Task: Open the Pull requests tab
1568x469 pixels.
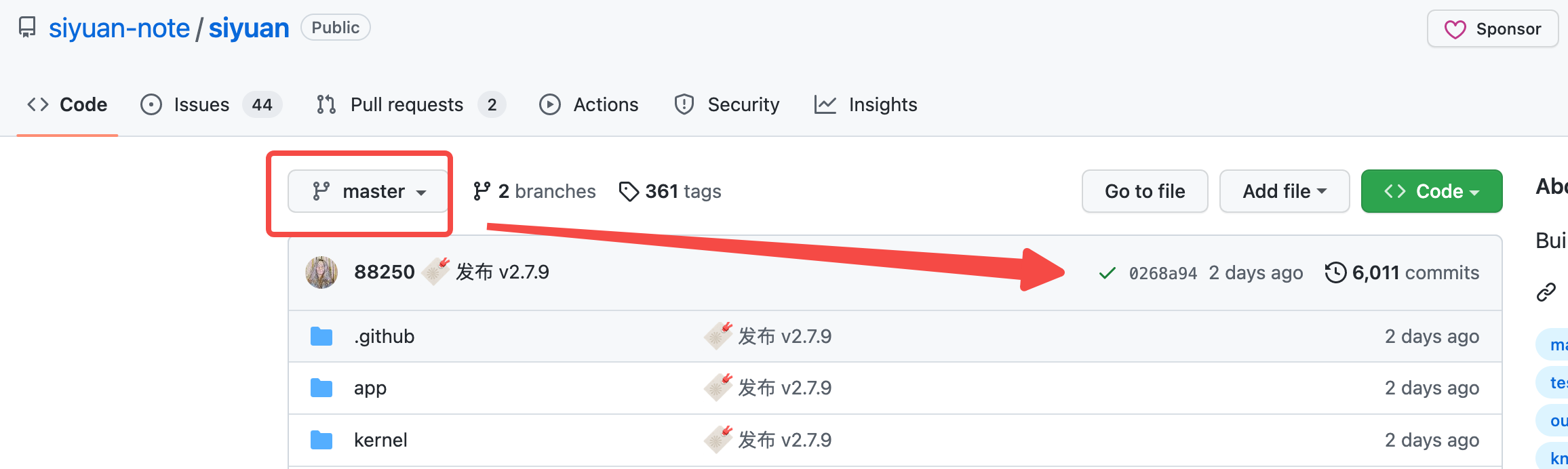Action: 406,105
